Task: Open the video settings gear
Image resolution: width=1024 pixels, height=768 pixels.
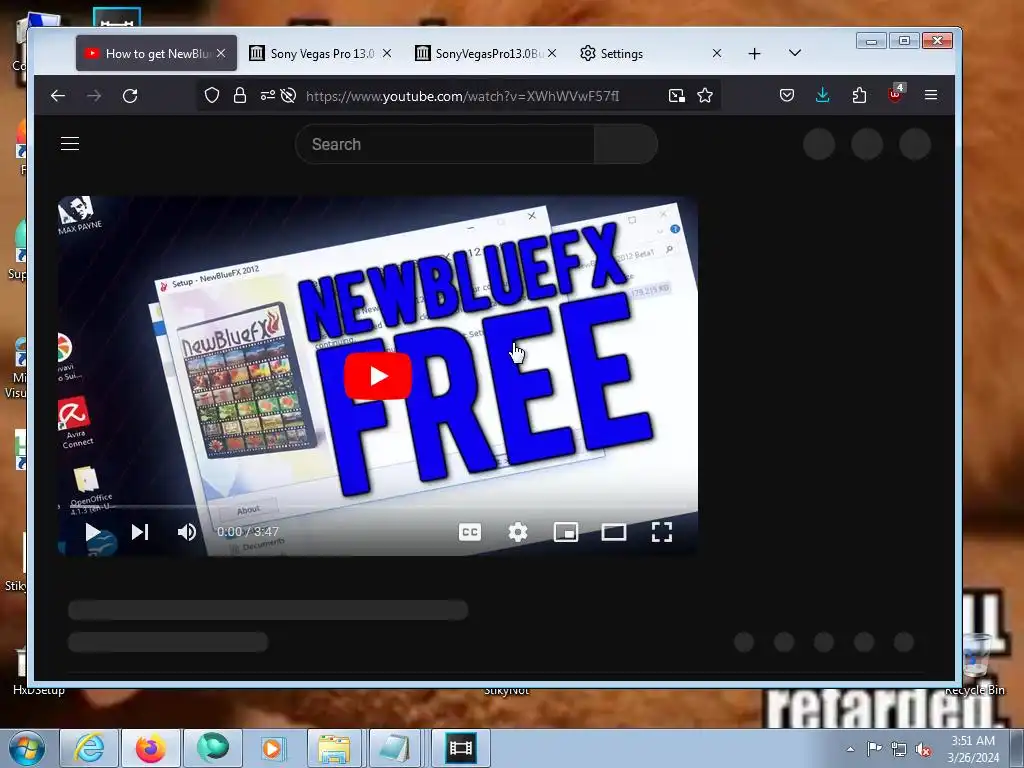Action: (x=518, y=532)
